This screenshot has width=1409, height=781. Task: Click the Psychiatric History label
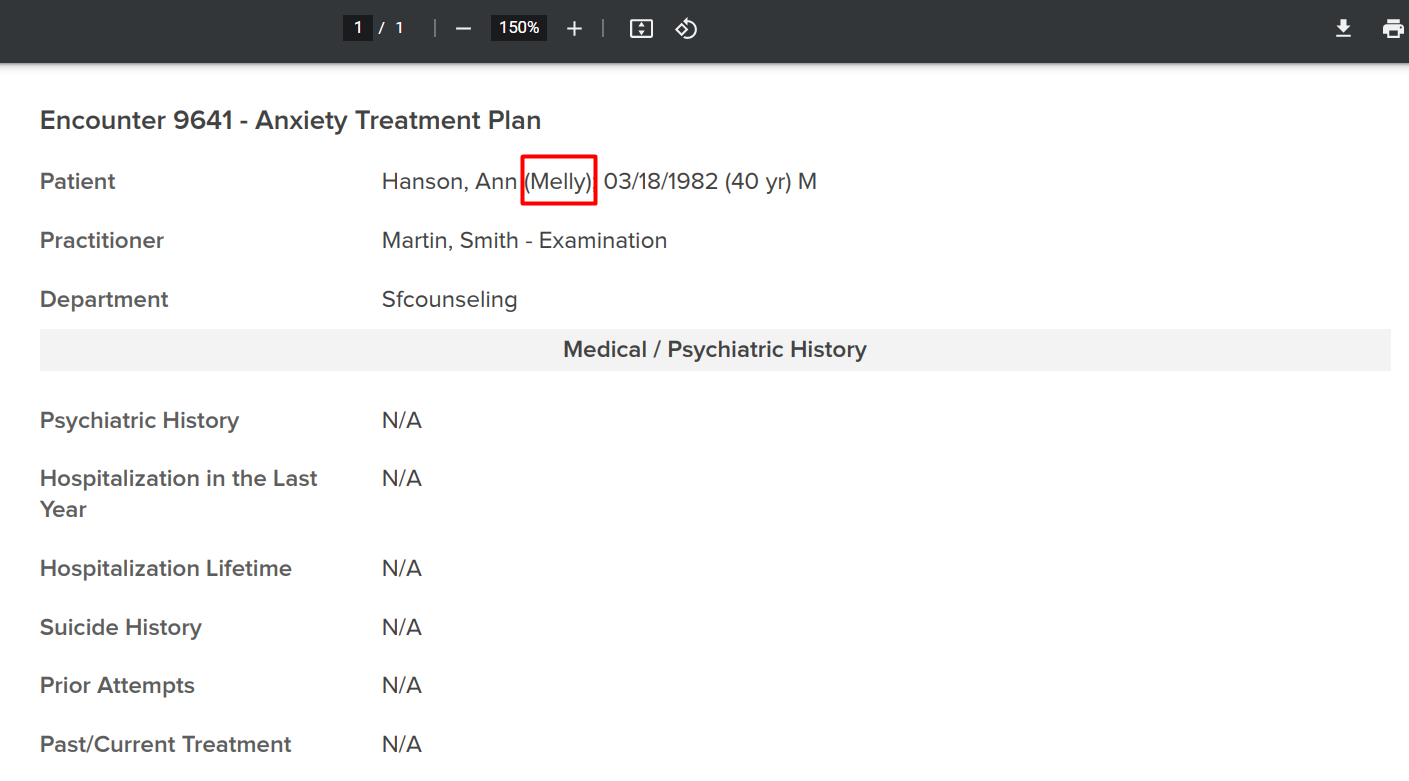point(139,421)
